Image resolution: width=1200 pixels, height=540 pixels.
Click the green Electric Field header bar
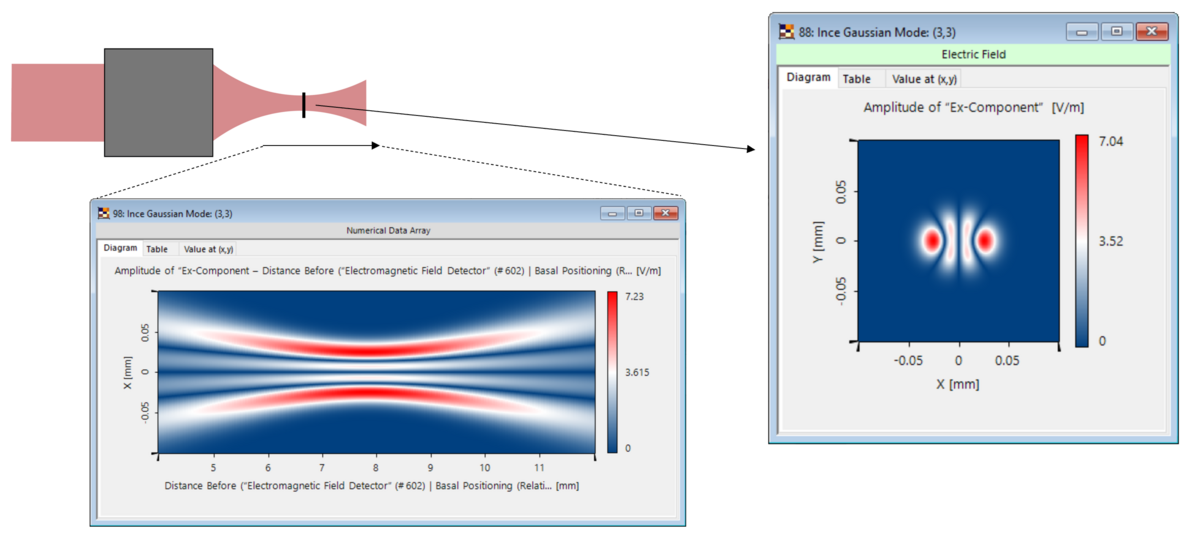tap(973, 54)
